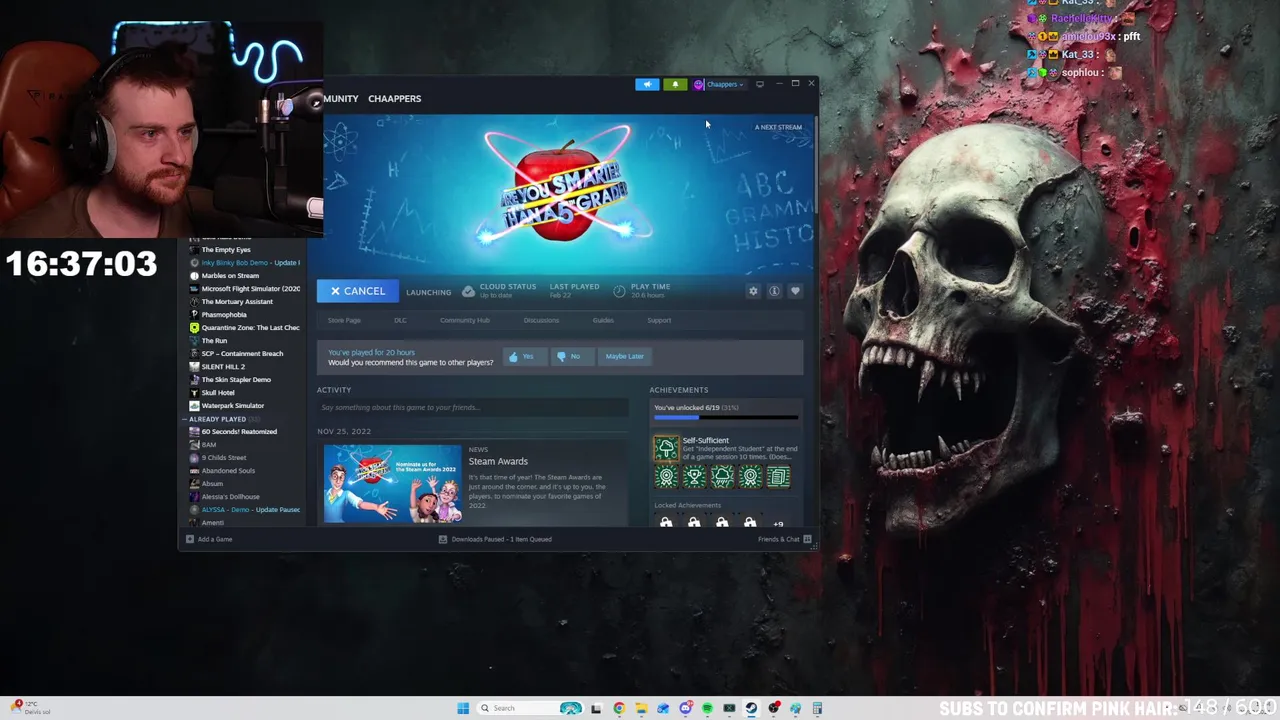Open Task View from taskbar
1280x720 pixels.
coord(596,708)
